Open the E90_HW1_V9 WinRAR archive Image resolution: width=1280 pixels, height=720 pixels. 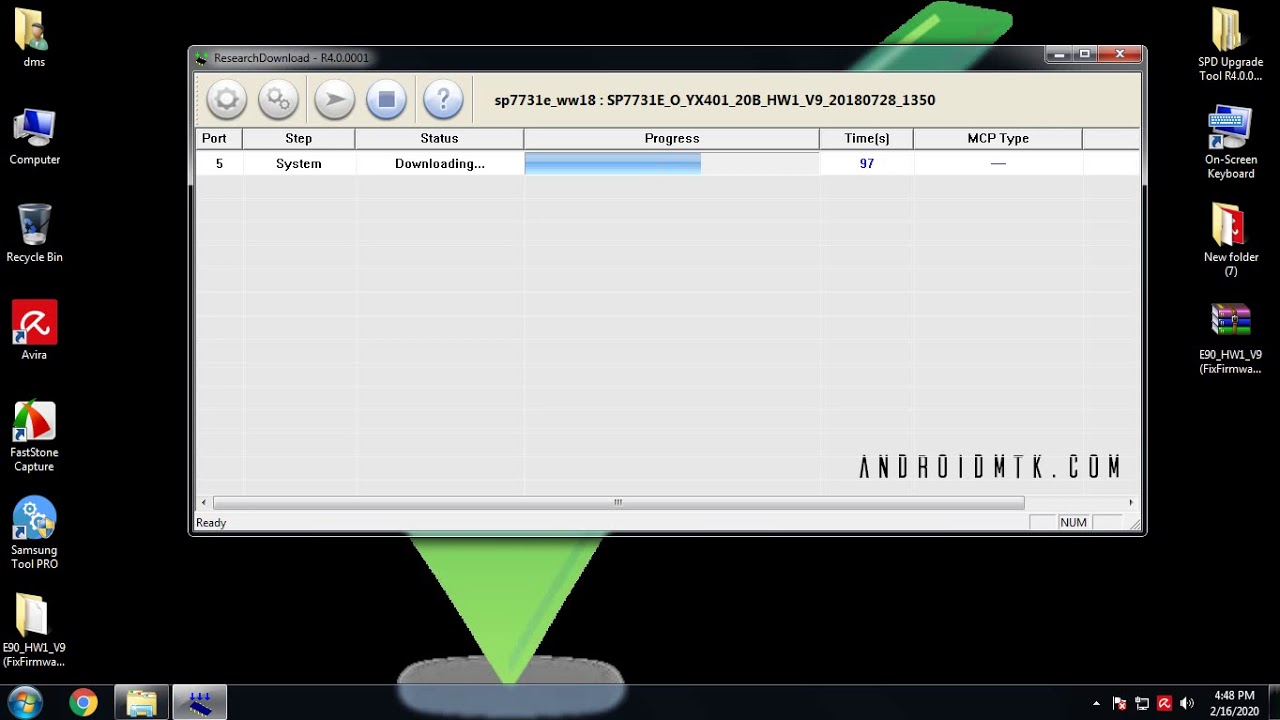(1230, 338)
